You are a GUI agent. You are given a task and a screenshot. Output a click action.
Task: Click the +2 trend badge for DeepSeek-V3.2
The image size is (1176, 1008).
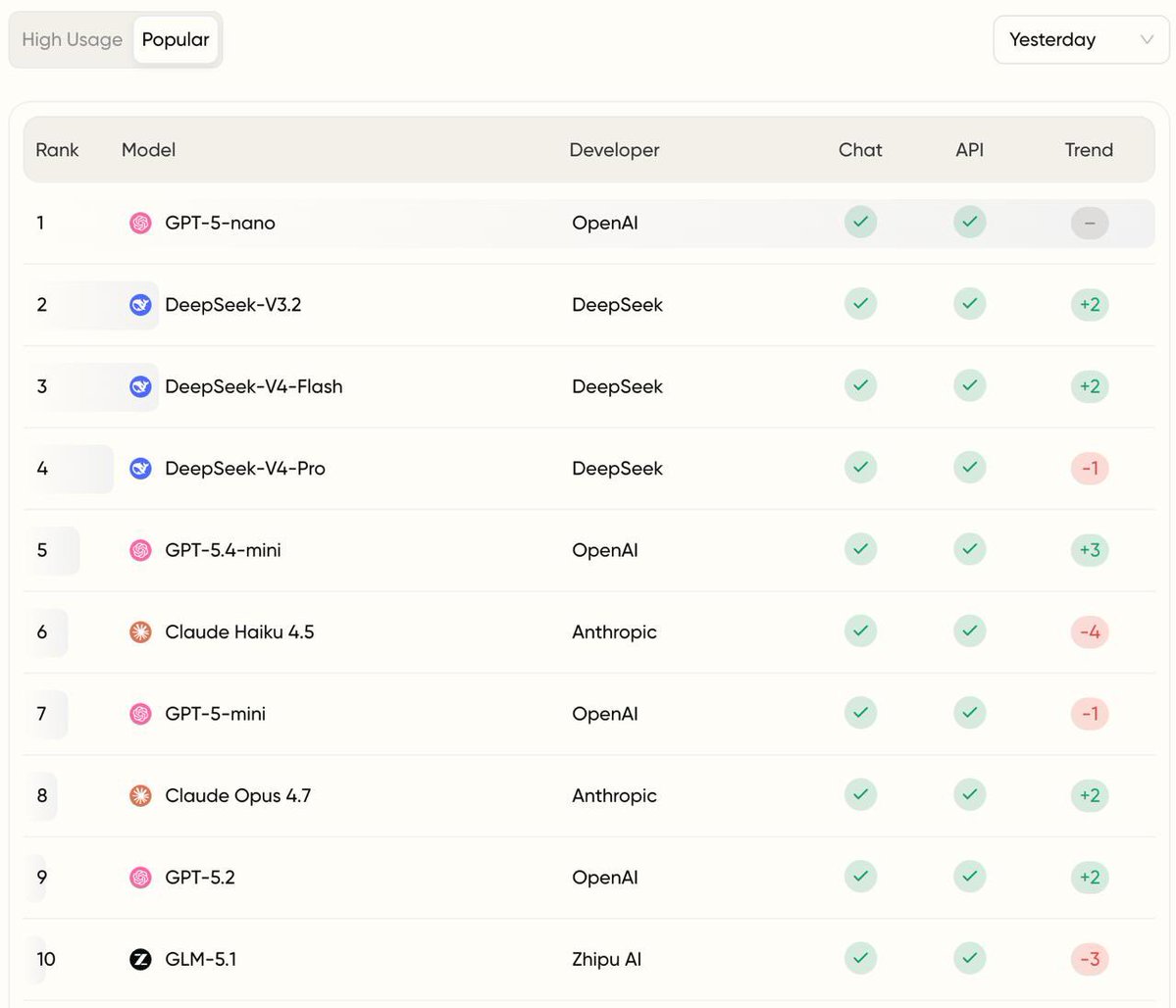tap(1090, 305)
